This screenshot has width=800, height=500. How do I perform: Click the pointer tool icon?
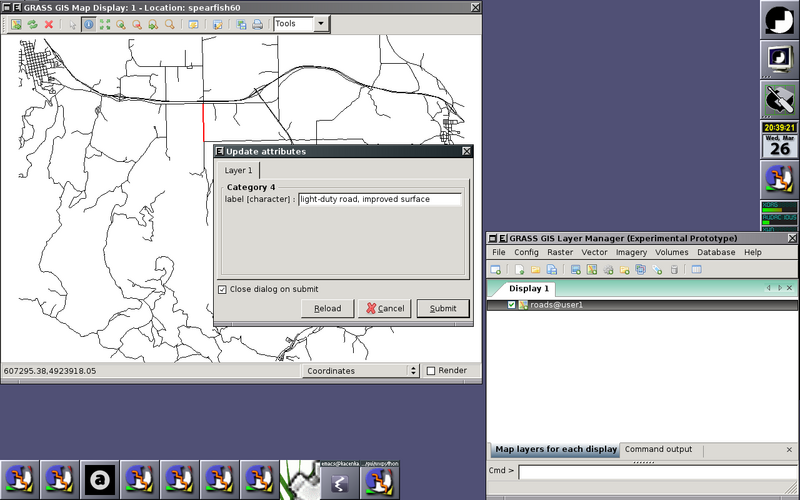72,24
